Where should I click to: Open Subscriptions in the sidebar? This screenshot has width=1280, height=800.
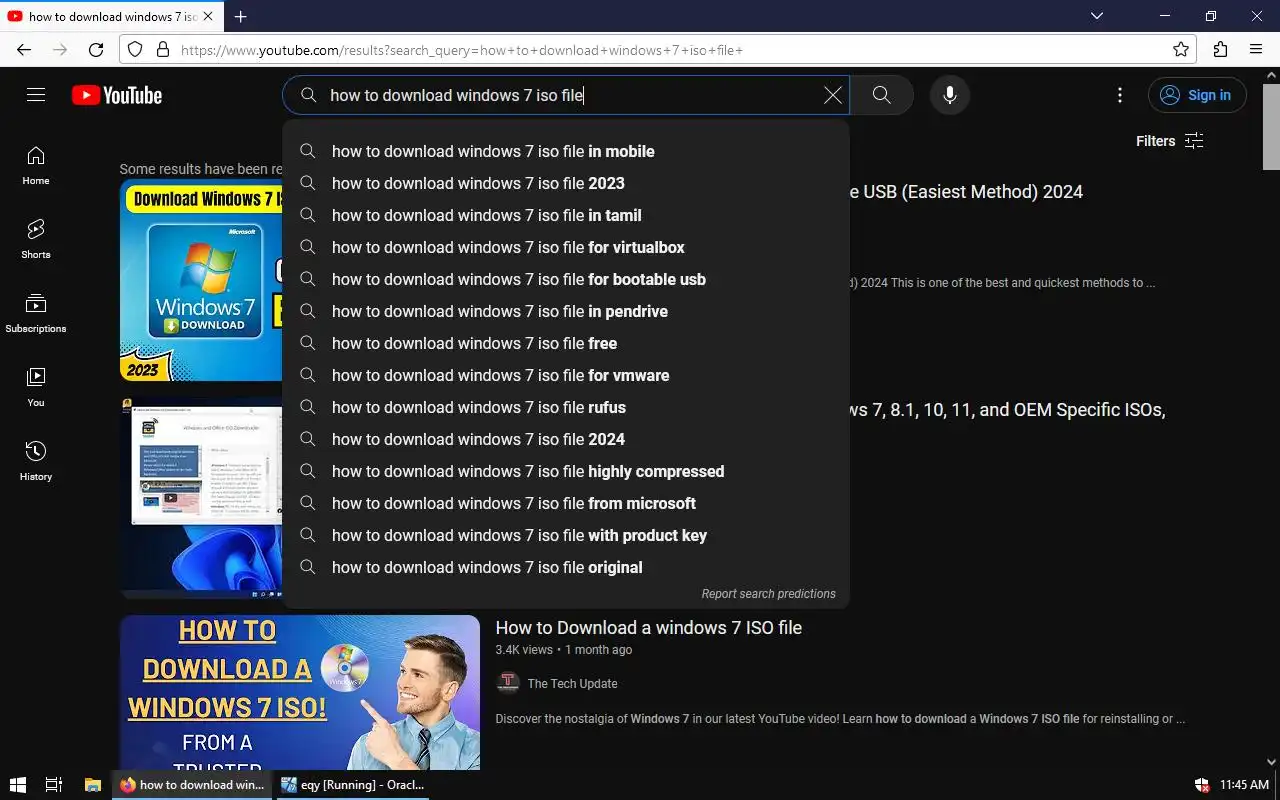click(x=36, y=314)
